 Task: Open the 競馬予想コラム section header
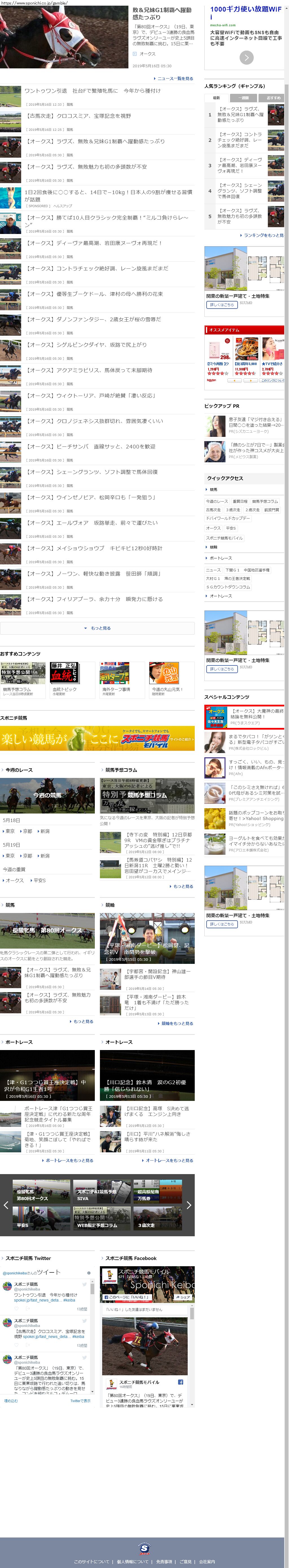click(x=121, y=770)
